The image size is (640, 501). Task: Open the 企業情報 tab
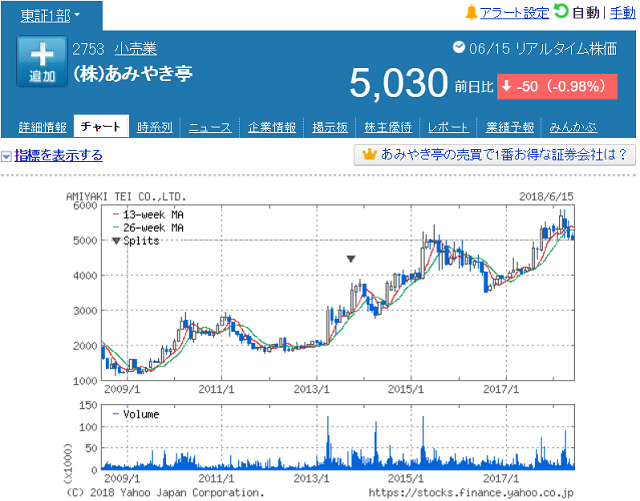(x=272, y=127)
